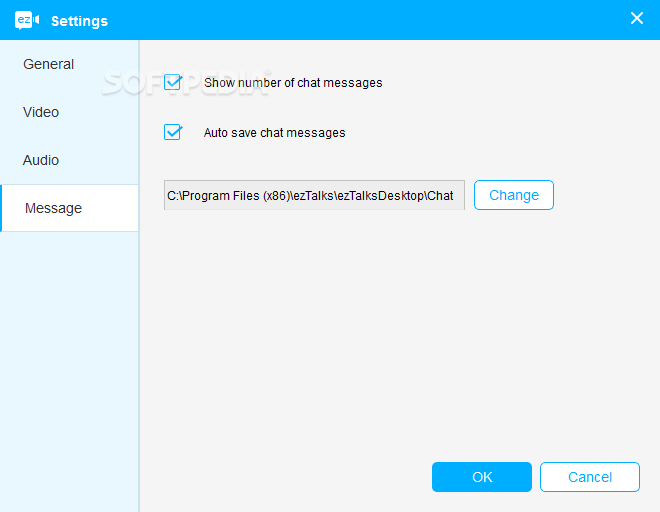Click Change to pick chat folder
660x512 pixels.
tap(514, 195)
